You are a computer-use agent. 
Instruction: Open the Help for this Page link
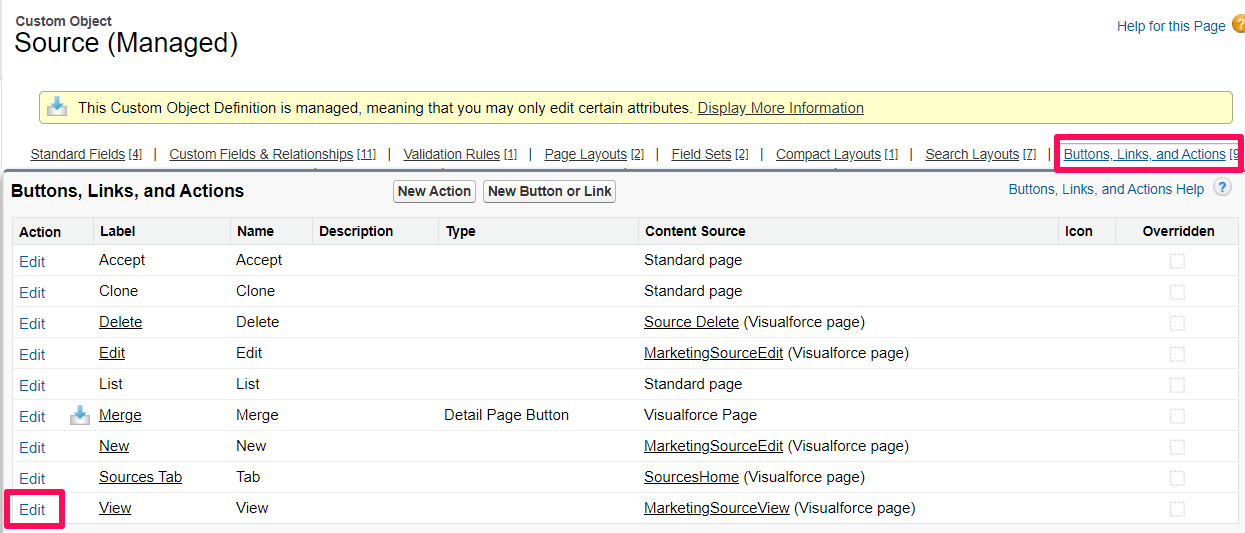point(1171,26)
